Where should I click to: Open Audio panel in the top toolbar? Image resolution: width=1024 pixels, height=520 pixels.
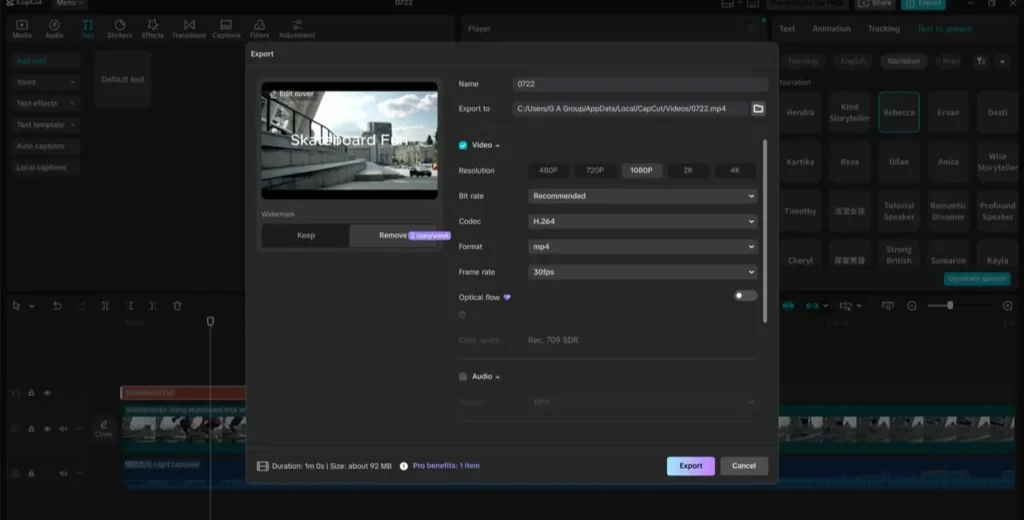point(54,29)
